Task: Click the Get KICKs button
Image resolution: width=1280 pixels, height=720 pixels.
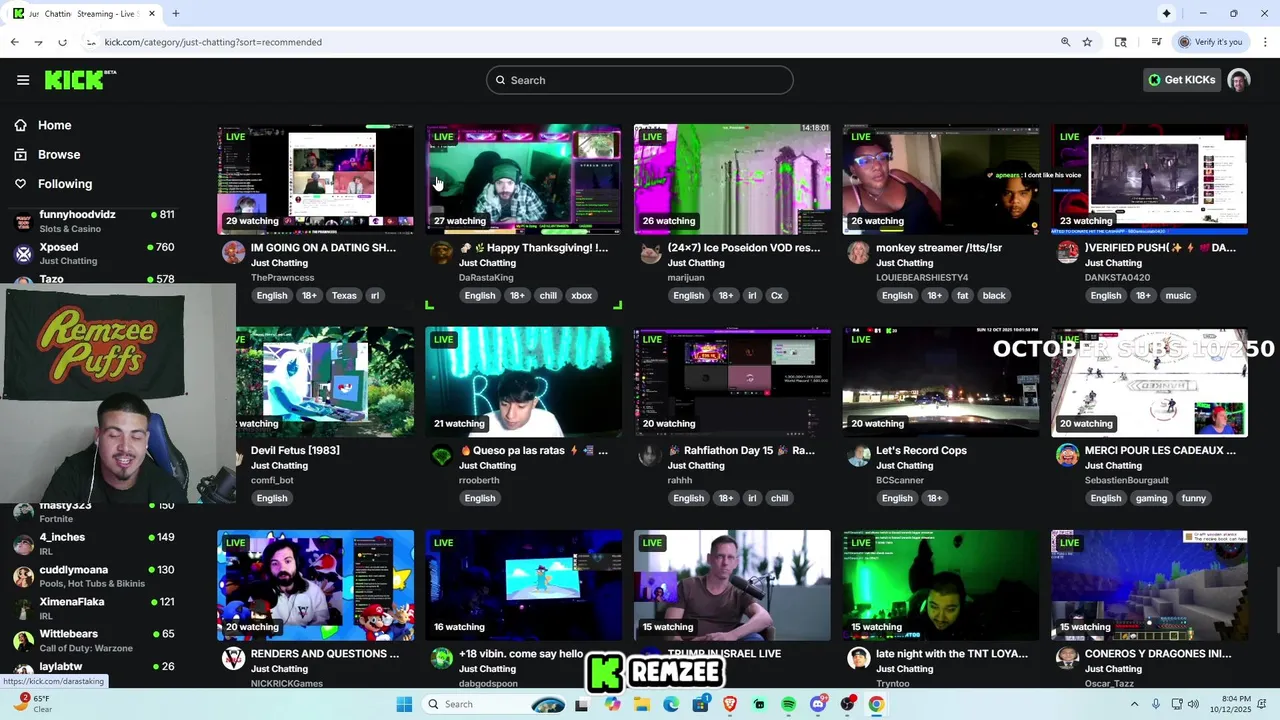Action: (x=1181, y=80)
